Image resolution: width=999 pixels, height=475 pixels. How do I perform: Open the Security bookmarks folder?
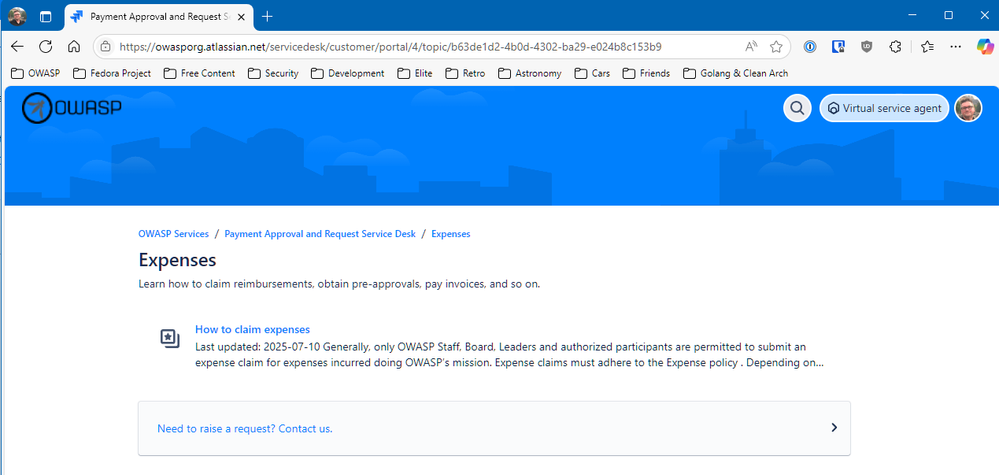[x=273, y=73]
